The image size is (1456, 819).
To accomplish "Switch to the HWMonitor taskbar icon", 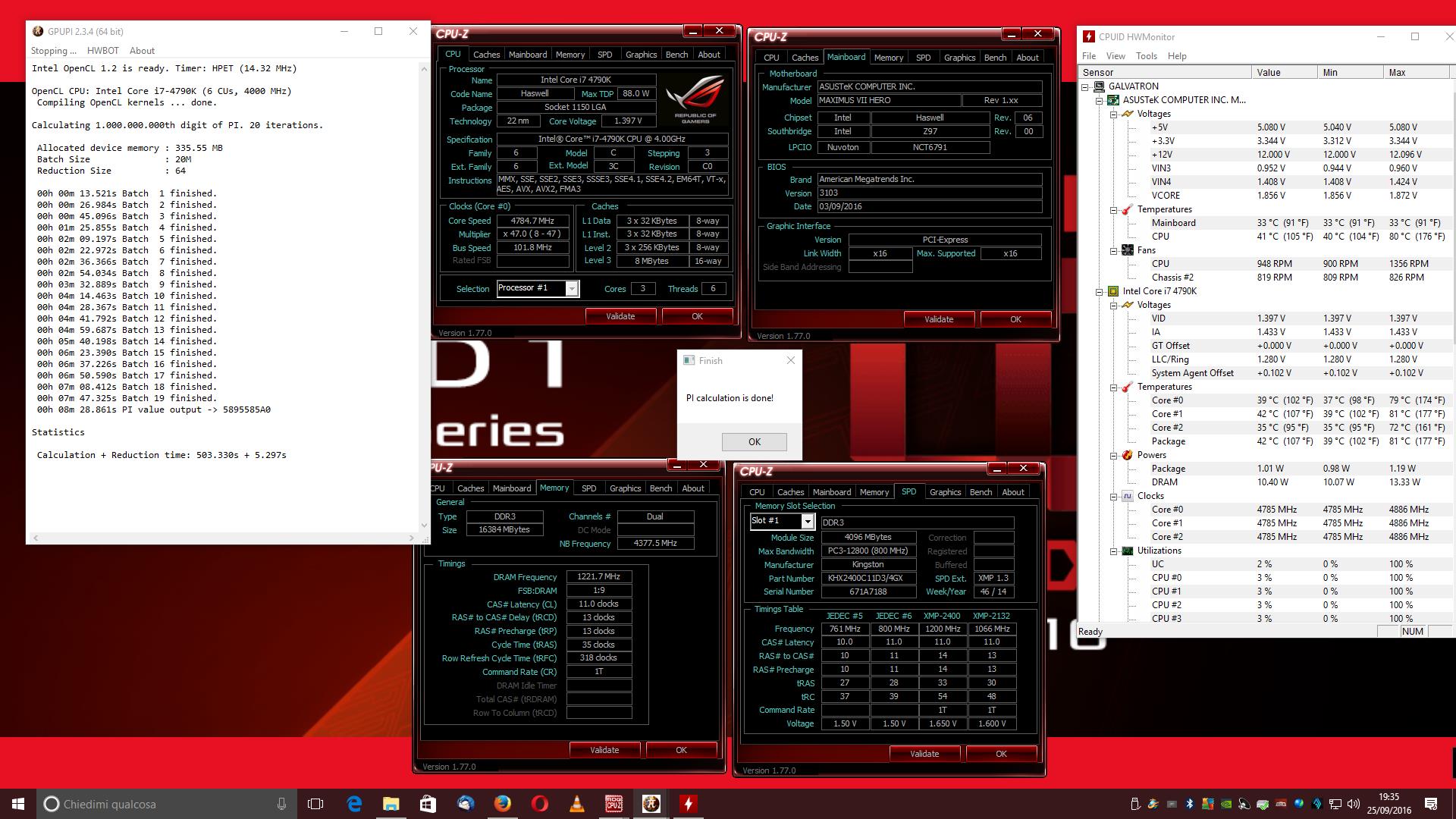I will tap(688, 804).
